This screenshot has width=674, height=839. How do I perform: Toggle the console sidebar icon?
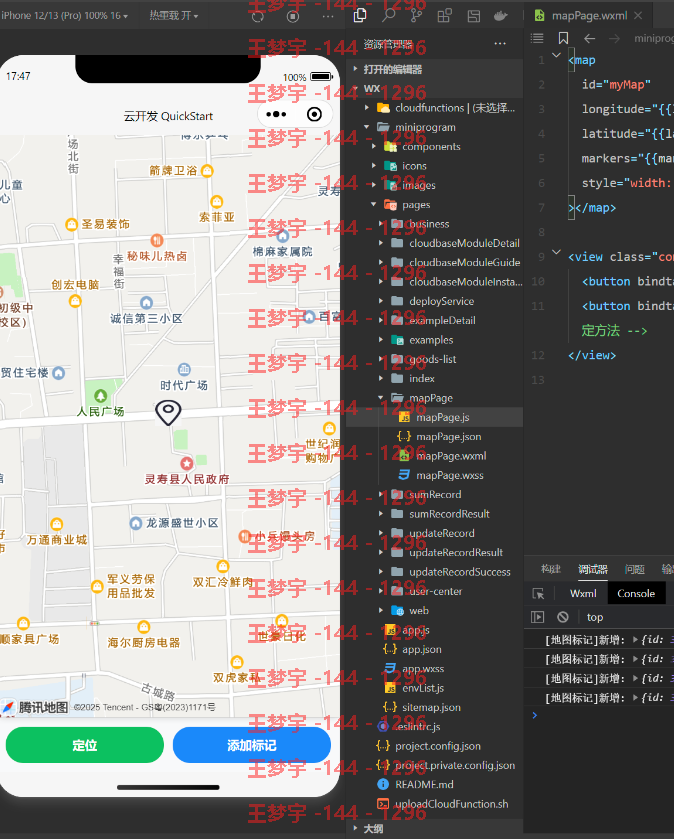pyautogui.click(x=537, y=617)
